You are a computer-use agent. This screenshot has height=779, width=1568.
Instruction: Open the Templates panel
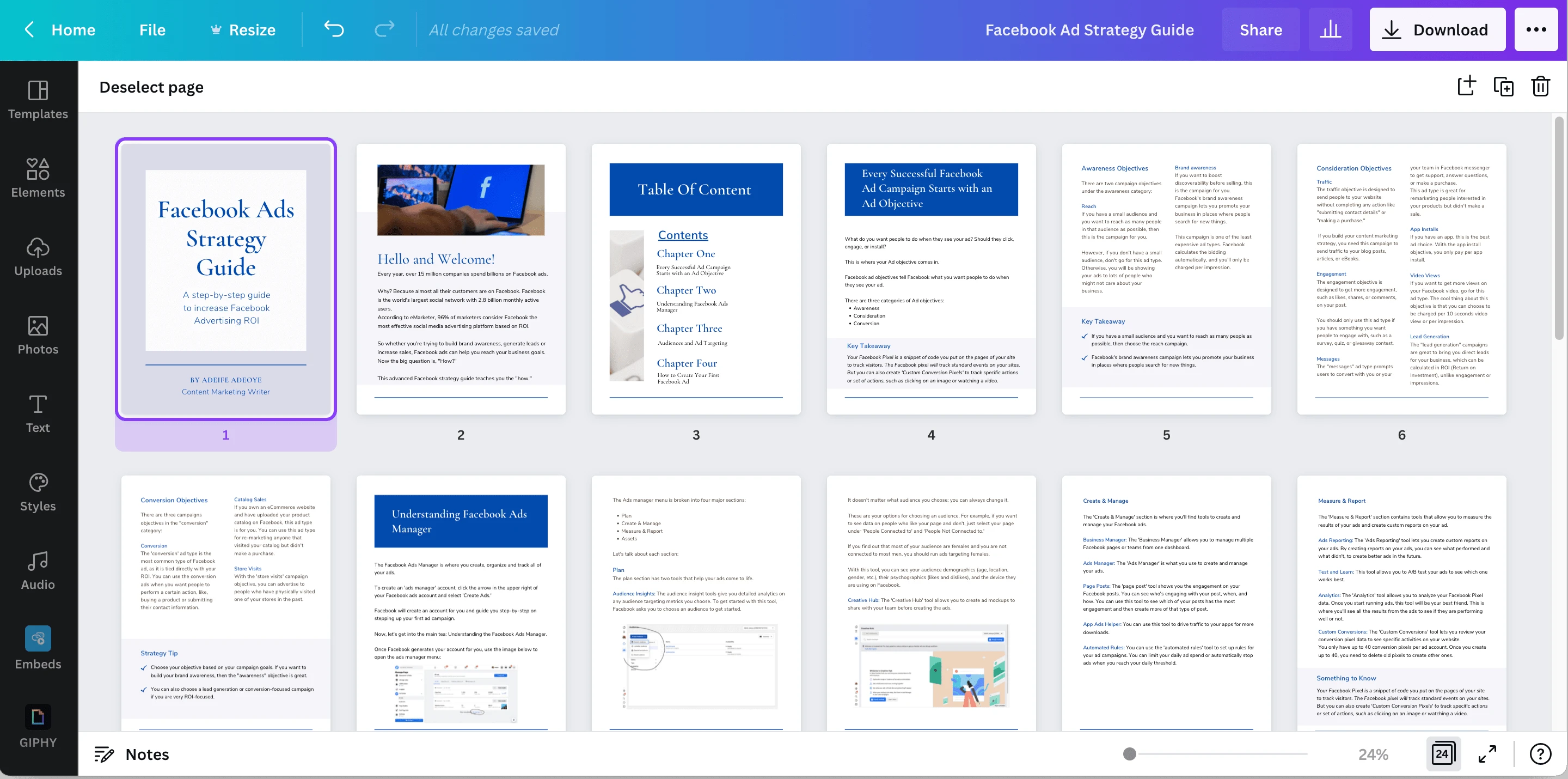pos(38,100)
